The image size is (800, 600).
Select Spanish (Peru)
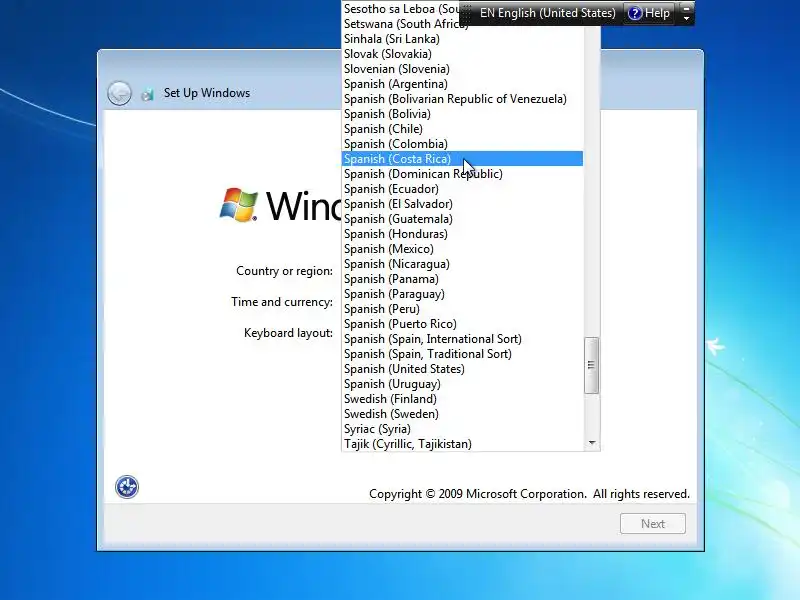click(x=462, y=309)
